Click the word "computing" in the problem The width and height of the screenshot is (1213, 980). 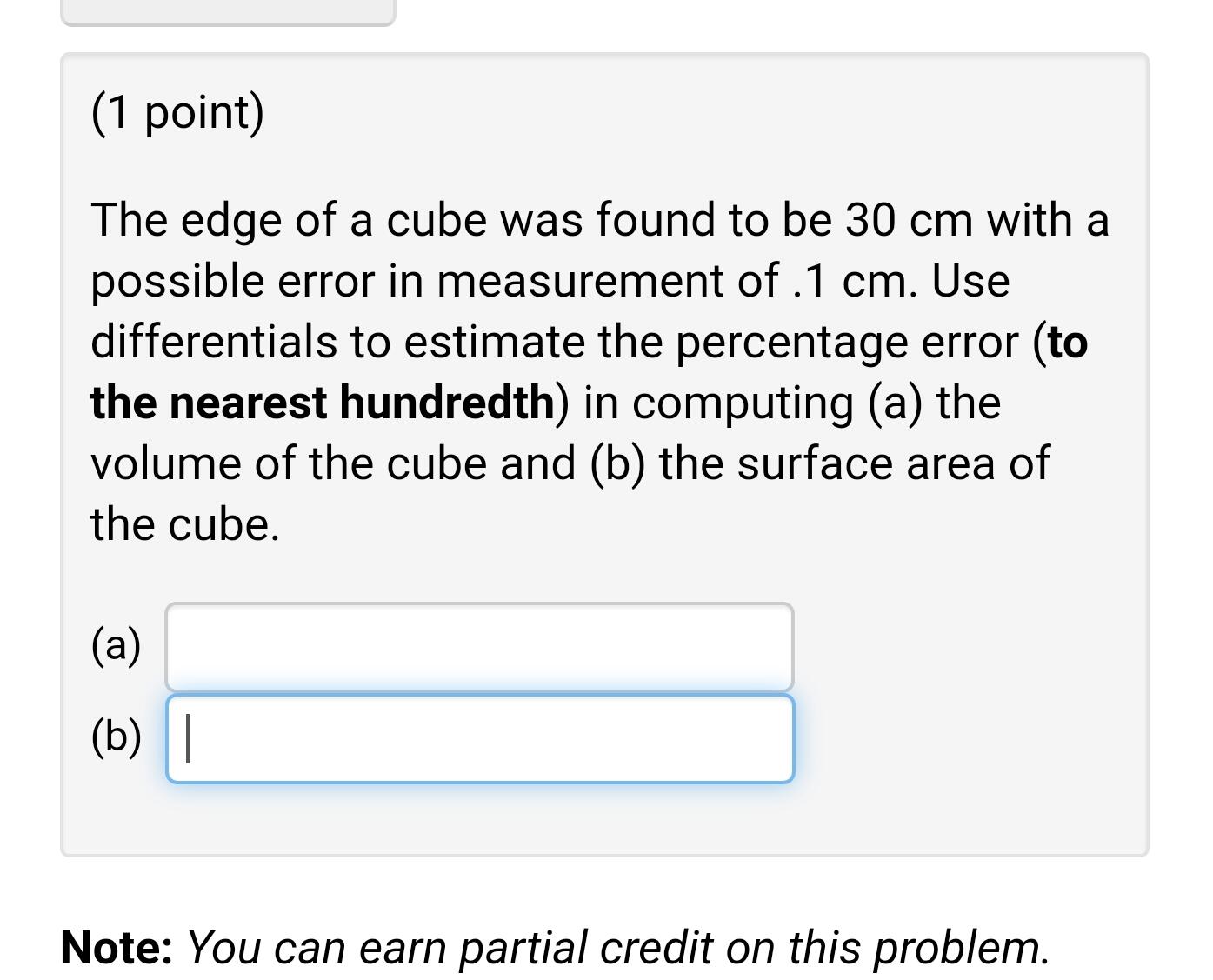click(x=743, y=403)
